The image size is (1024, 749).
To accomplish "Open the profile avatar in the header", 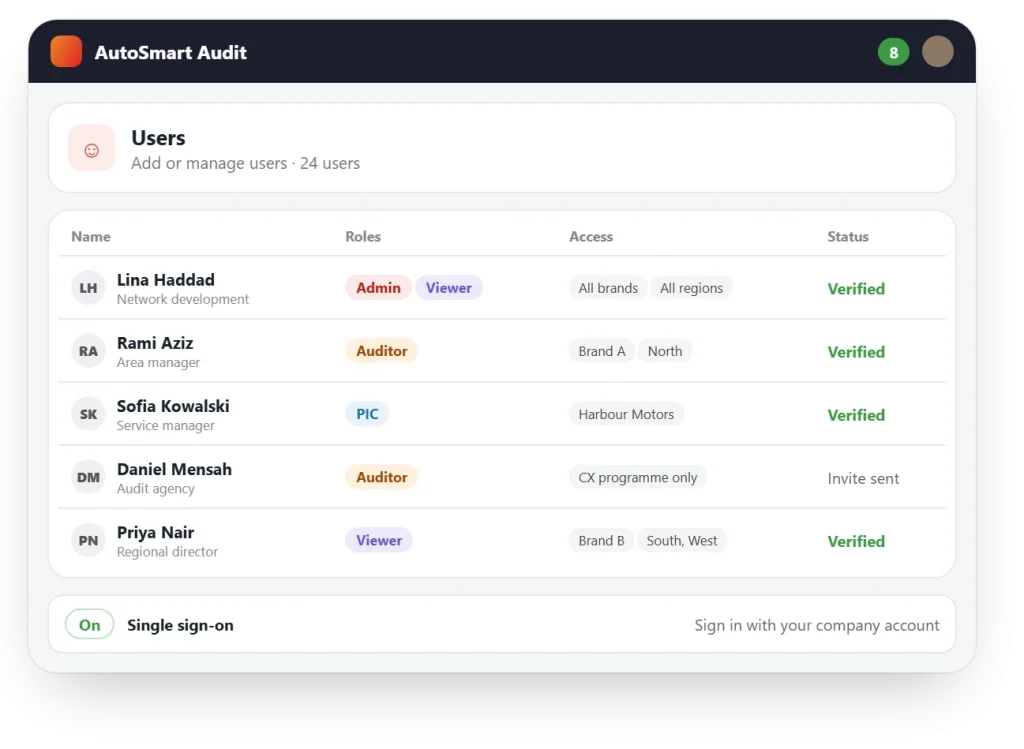I will pos(938,52).
